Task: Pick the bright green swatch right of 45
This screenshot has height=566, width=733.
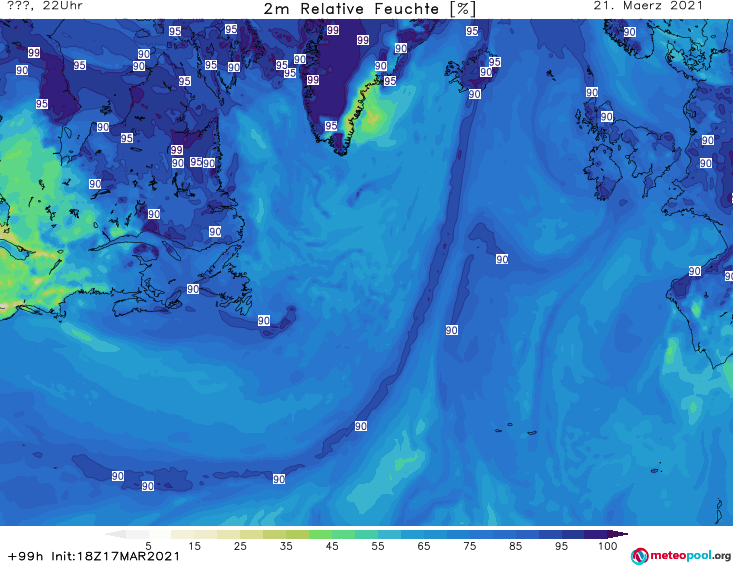Action: point(343,534)
